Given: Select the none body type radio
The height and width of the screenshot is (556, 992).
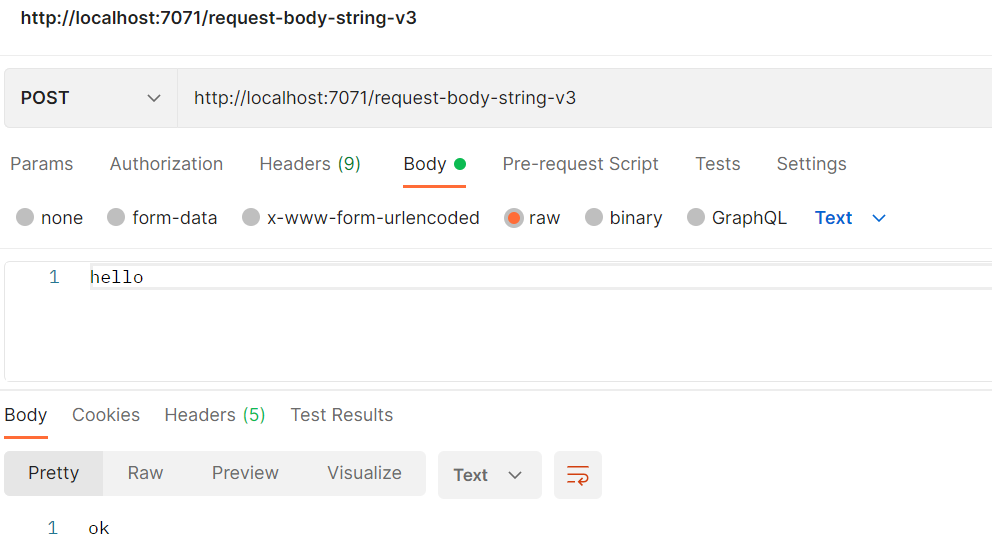Looking at the screenshot, I should click(x=25, y=218).
